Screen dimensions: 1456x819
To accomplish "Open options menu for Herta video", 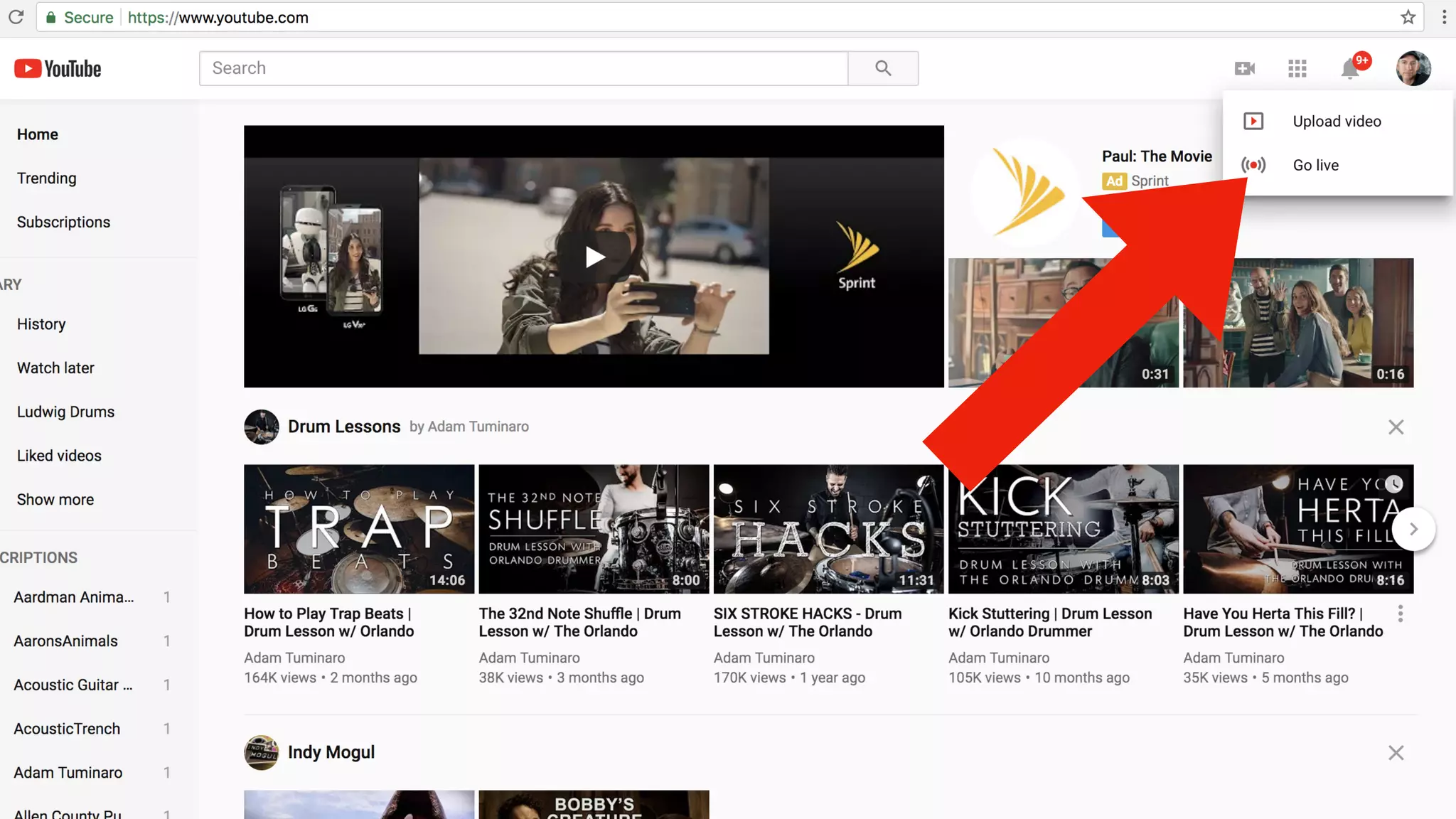I will (1400, 614).
